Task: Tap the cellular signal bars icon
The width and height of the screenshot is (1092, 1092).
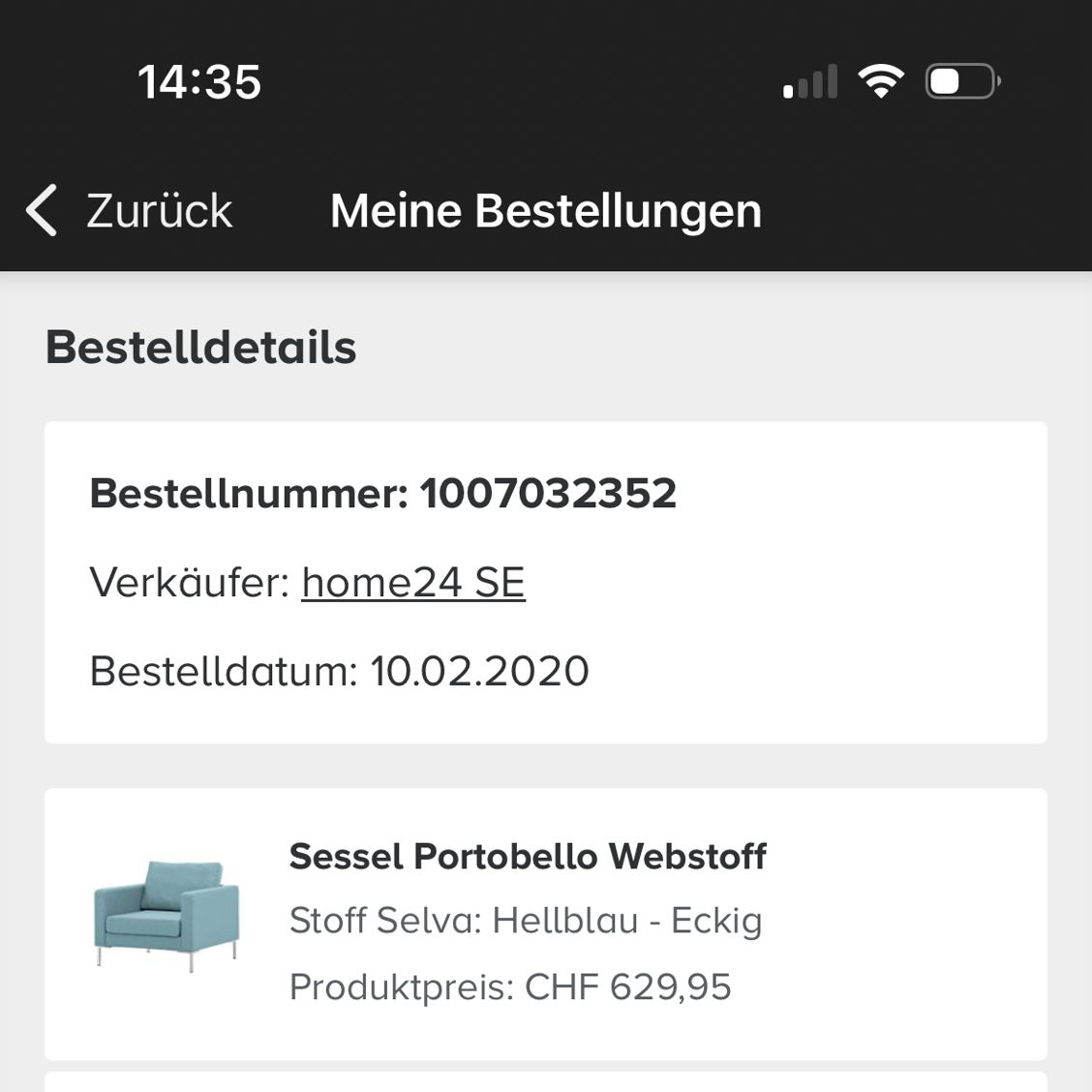Action: tap(810, 80)
